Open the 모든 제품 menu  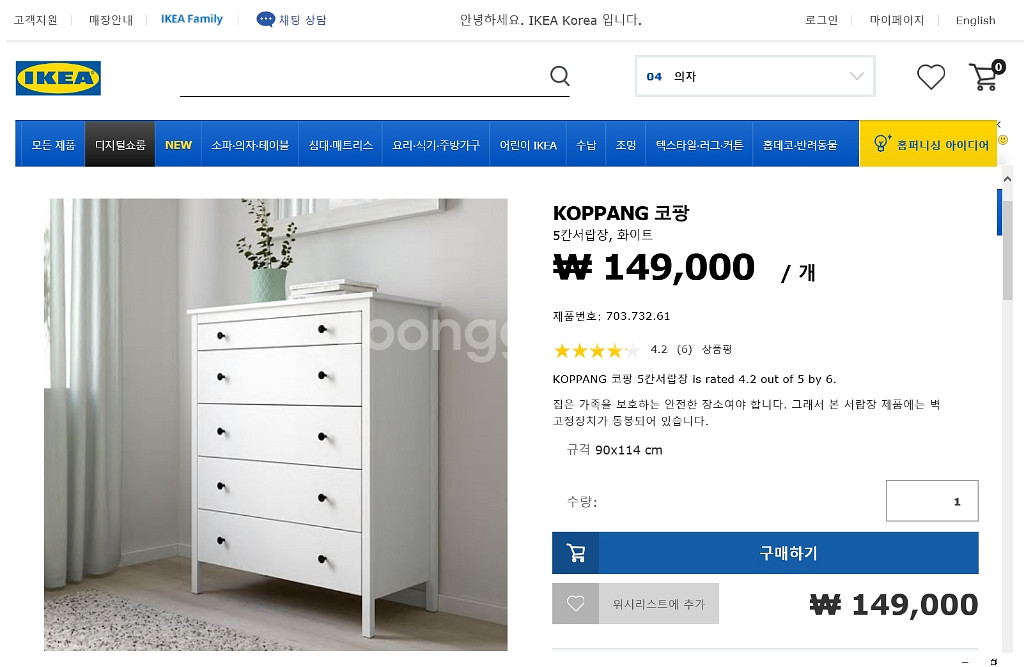(x=54, y=144)
